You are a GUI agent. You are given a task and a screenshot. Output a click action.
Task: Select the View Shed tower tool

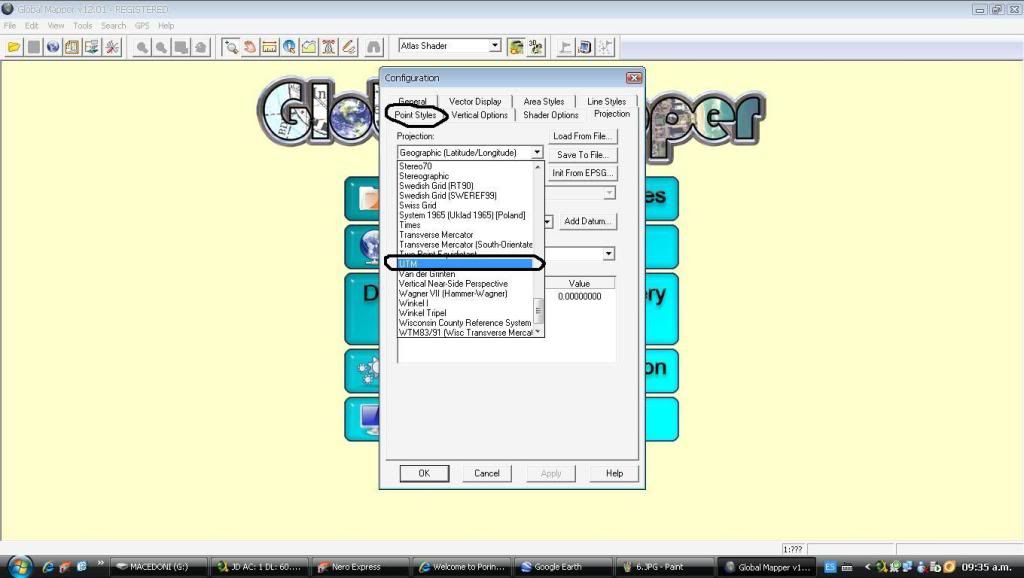tap(328, 47)
